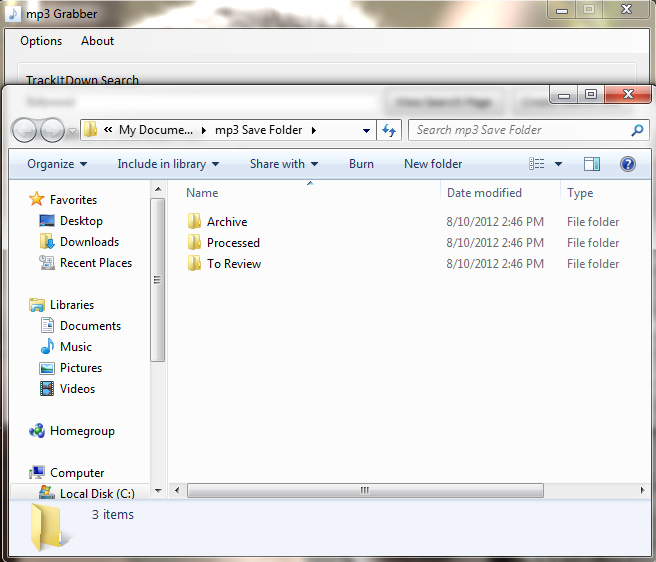Screen dimensions: 656x562
Task: Click Archive date modified cell
Action: coord(495,222)
